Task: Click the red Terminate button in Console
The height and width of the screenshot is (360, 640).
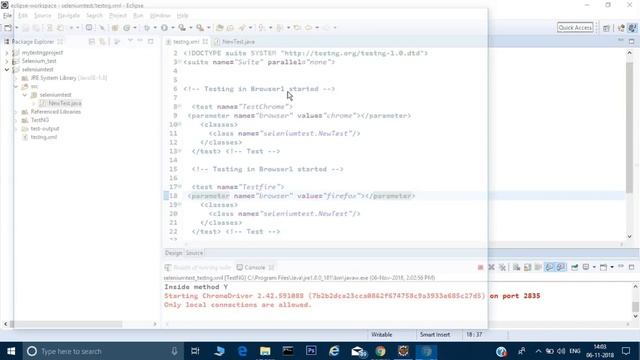Action: pyautogui.click(x=480, y=267)
